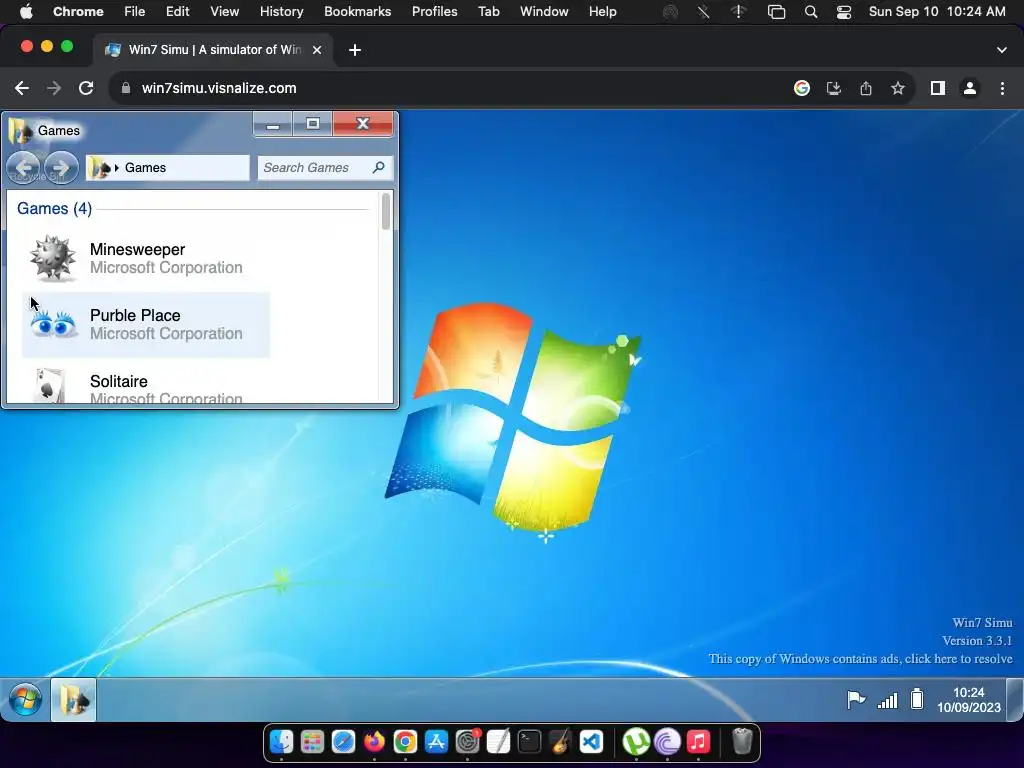Click the magnifier icon in Search Games
Screen dimensions: 1024x768
(x=378, y=167)
